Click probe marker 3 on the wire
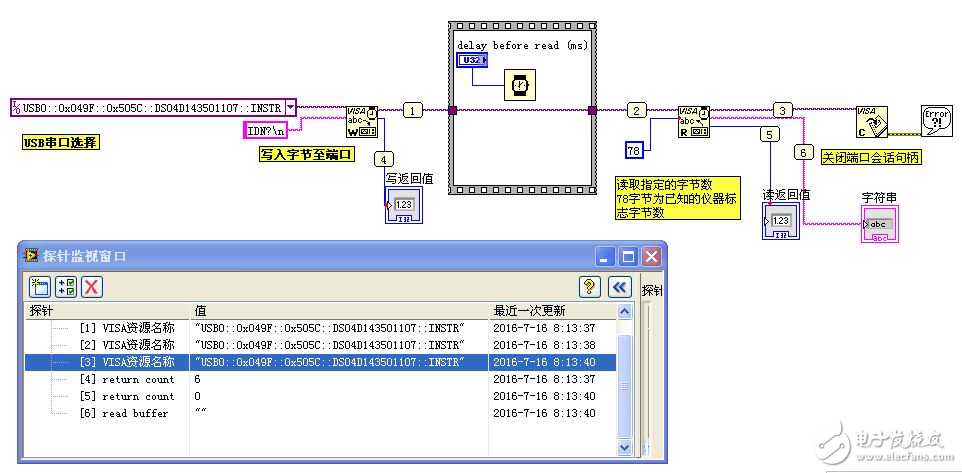The height and width of the screenshot is (473, 962). click(782, 110)
